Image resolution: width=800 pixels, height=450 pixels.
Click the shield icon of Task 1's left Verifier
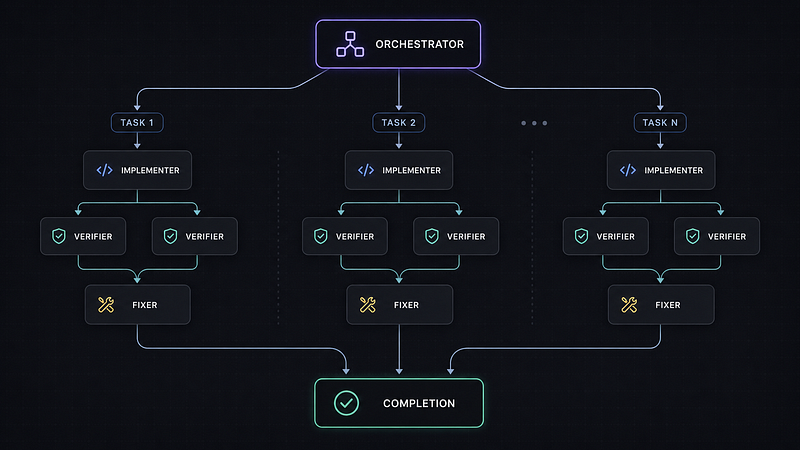[59, 236]
